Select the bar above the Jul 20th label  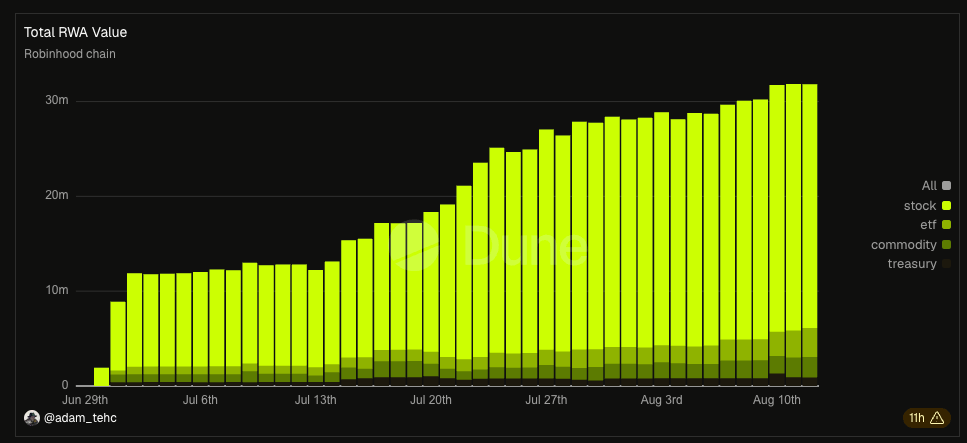(x=431, y=299)
